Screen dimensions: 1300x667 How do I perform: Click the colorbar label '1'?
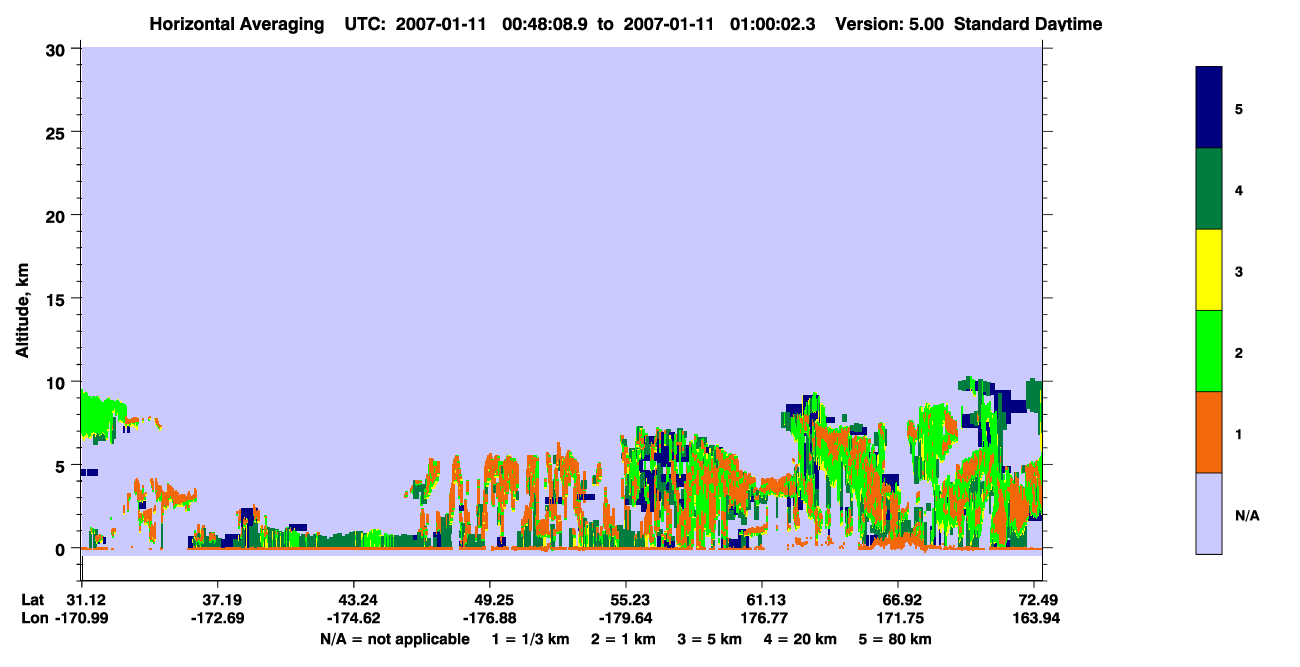[1239, 434]
